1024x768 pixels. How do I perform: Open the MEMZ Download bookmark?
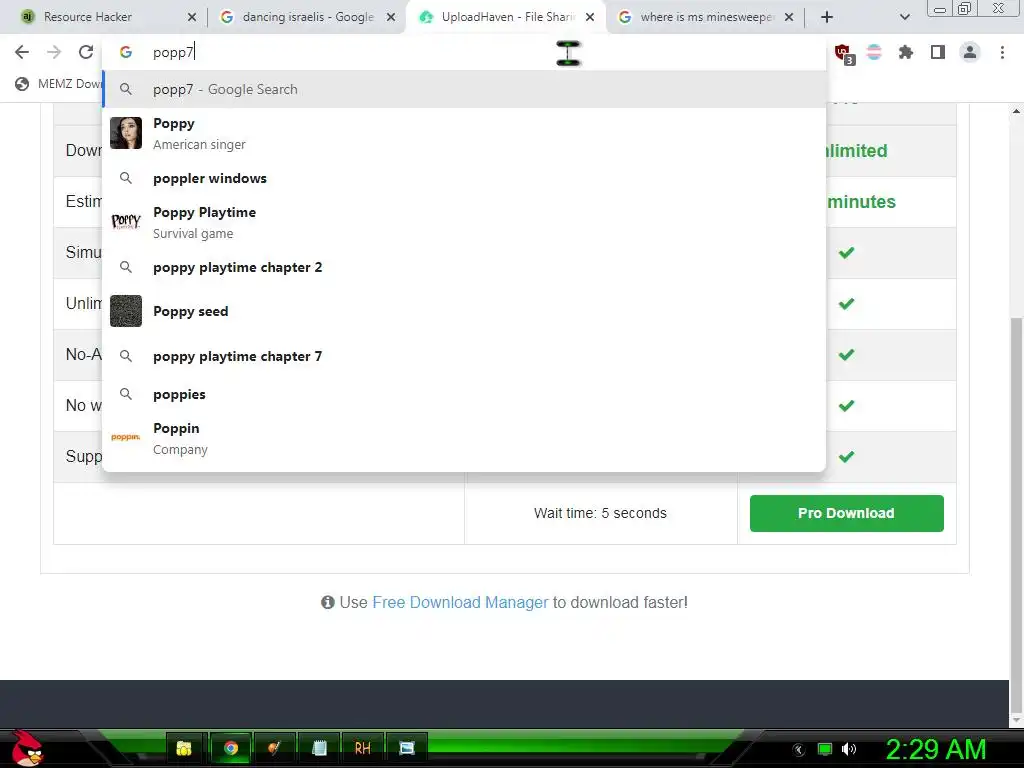(x=59, y=84)
